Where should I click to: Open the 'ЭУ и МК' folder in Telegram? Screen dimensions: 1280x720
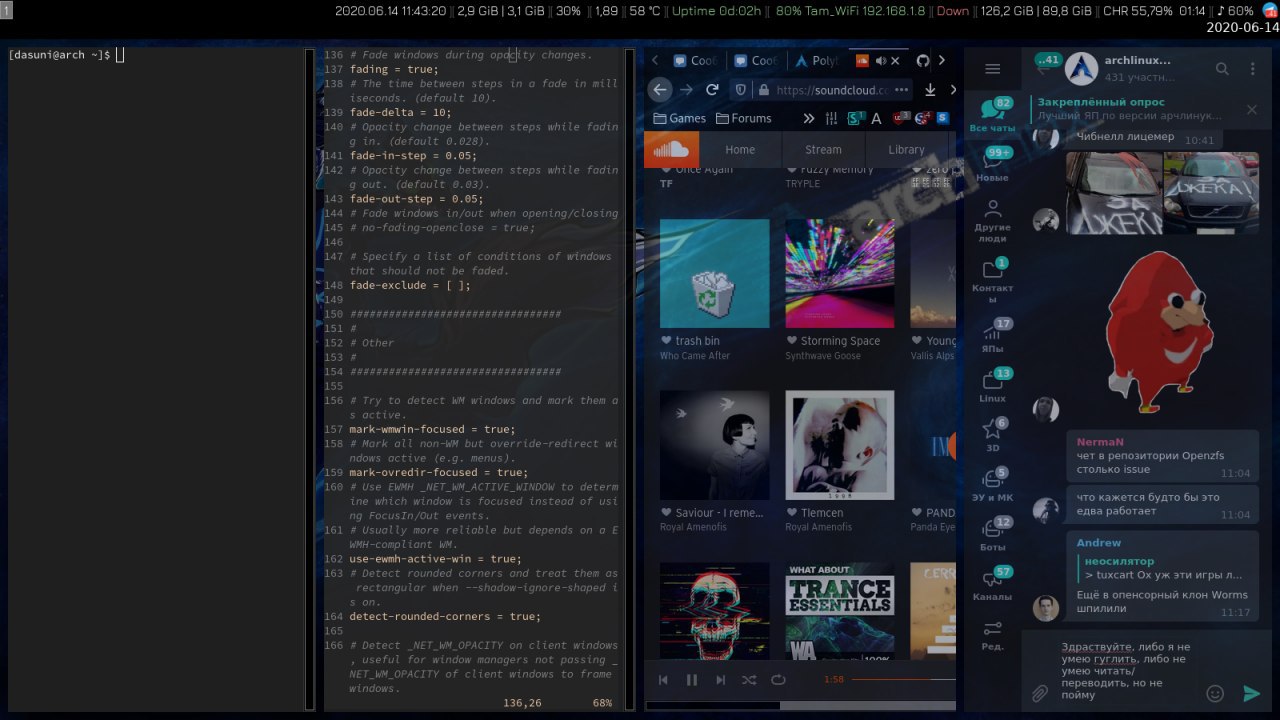point(992,484)
